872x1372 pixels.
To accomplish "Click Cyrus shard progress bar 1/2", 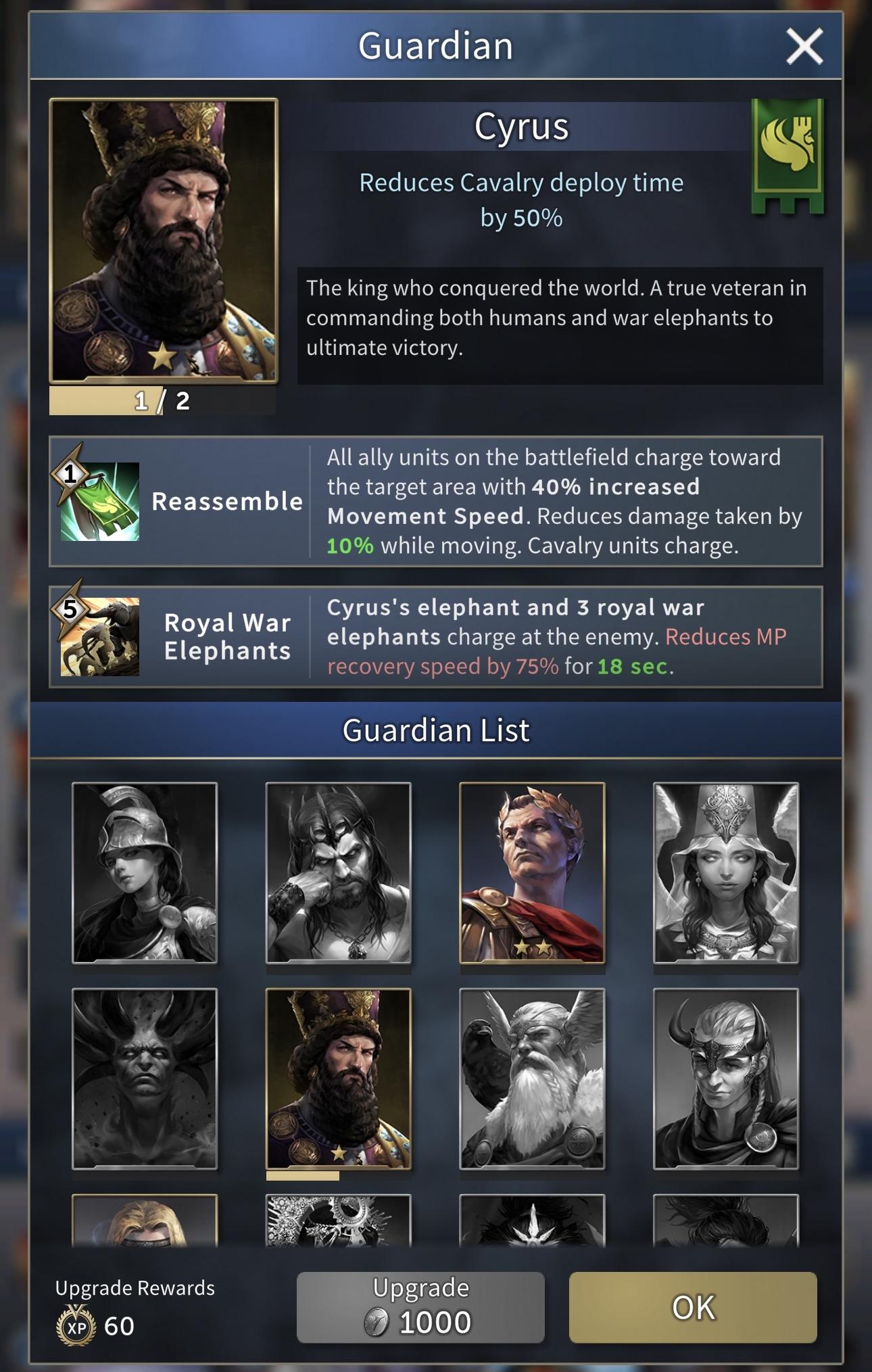I will pyautogui.click(x=162, y=400).
